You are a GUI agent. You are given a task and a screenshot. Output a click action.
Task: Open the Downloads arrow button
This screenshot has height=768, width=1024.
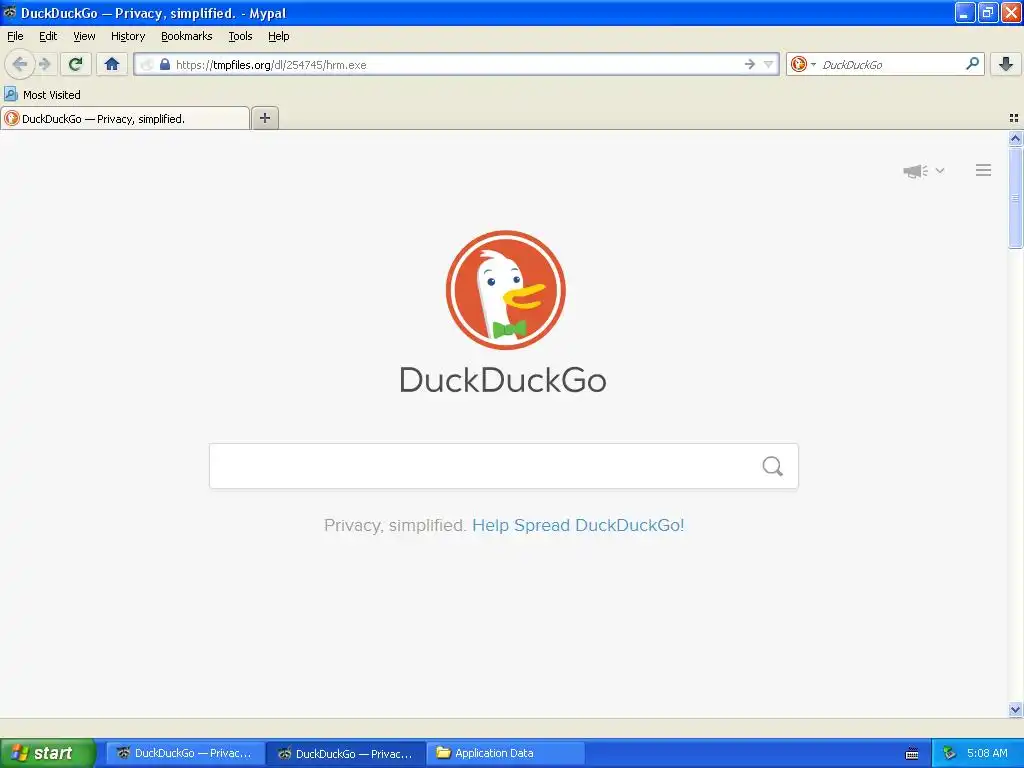[x=1006, y=64]
